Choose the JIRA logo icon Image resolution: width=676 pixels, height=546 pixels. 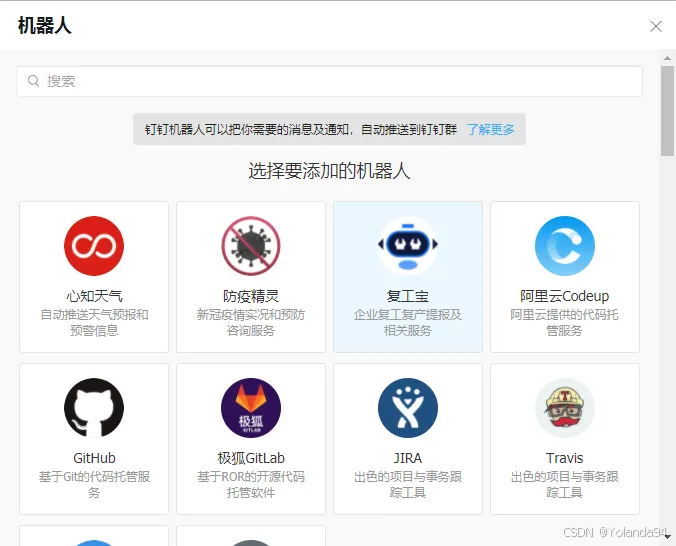[408, 408]
